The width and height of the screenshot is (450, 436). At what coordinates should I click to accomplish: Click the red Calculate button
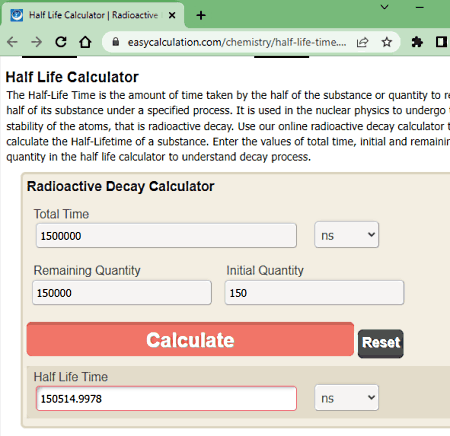[x=190, y=339]
